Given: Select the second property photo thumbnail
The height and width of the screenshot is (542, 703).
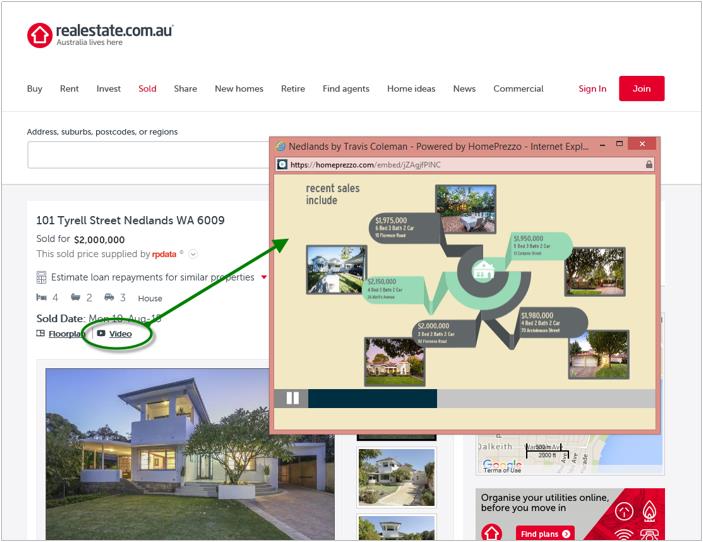Looking at the screenshot, I should click(396, 478).
